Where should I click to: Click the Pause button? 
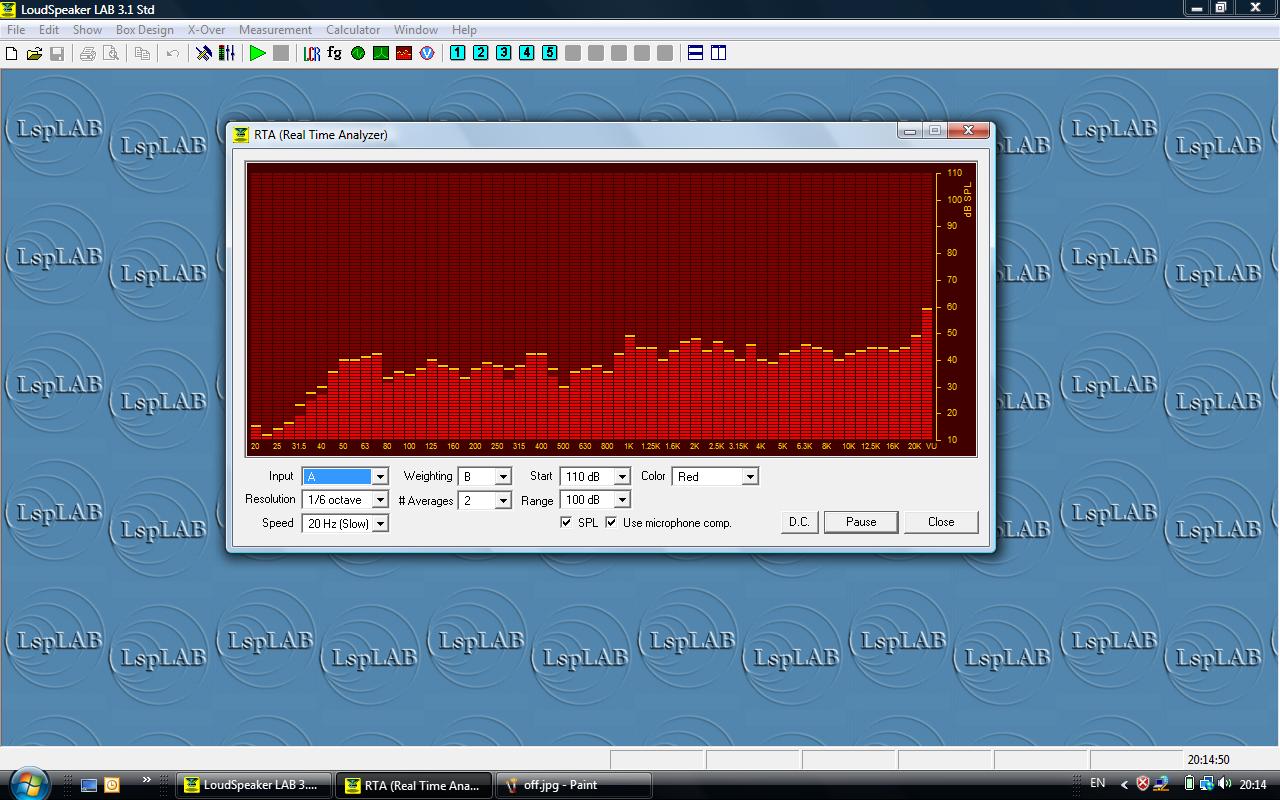point(861,522)
